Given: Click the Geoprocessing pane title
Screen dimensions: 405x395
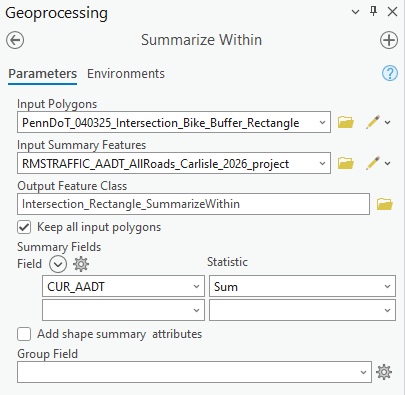Looking at the screenshot, I should [x=57, y=13].
